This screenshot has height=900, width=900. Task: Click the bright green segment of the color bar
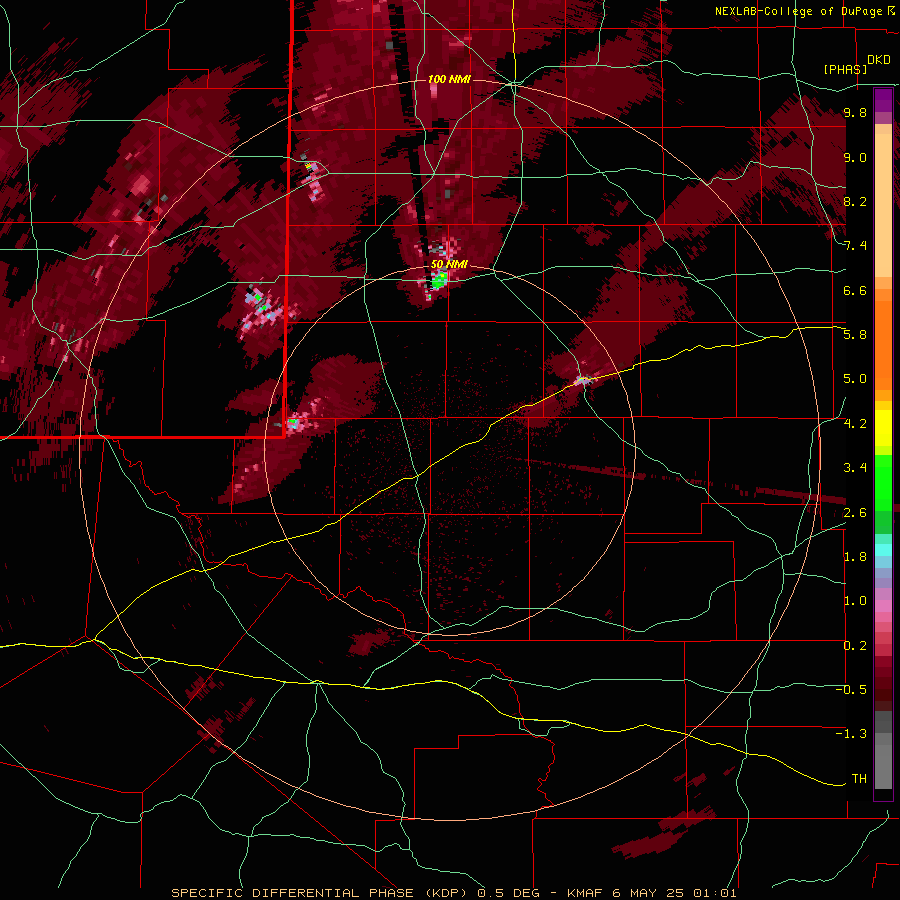[x=883, y=484]
